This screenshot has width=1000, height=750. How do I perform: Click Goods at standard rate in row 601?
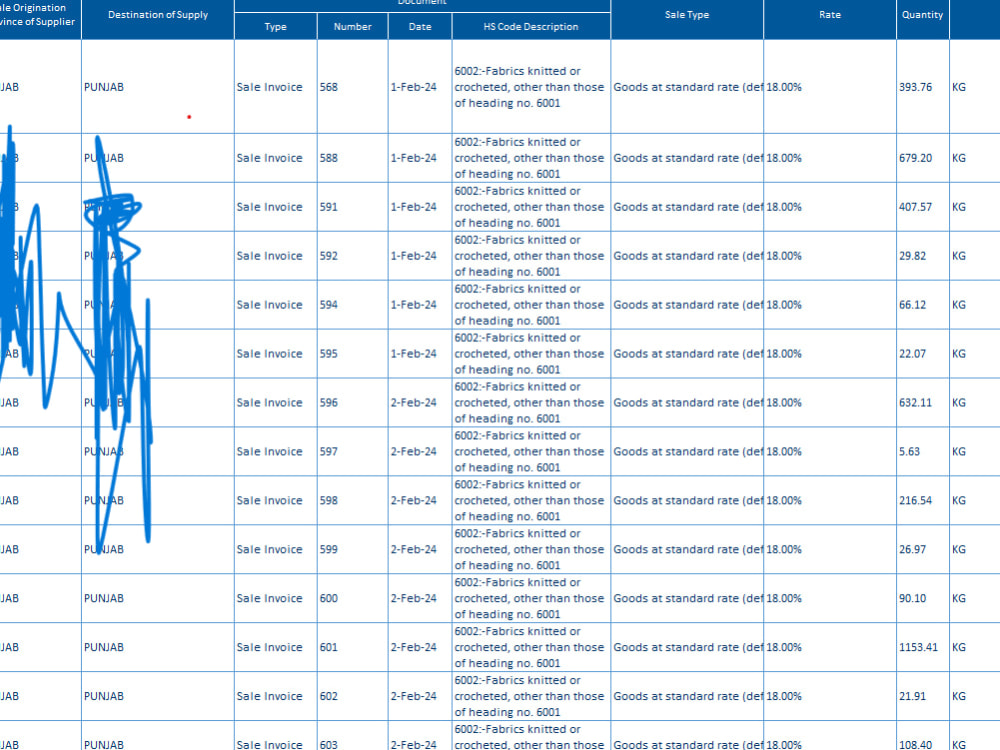point(688,647)
